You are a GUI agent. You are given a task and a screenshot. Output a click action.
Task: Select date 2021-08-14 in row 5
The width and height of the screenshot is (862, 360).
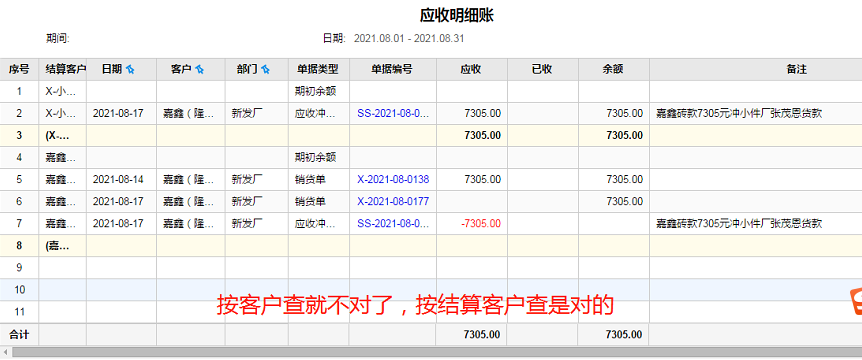click(x=118, y=180)
